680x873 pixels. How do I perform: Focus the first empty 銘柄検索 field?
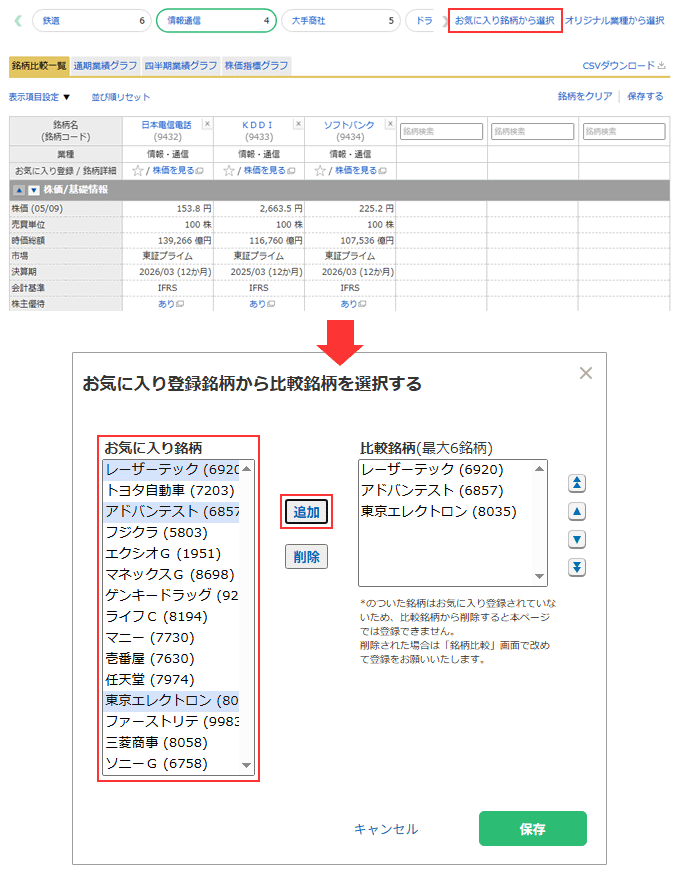(x=441, y=131)
